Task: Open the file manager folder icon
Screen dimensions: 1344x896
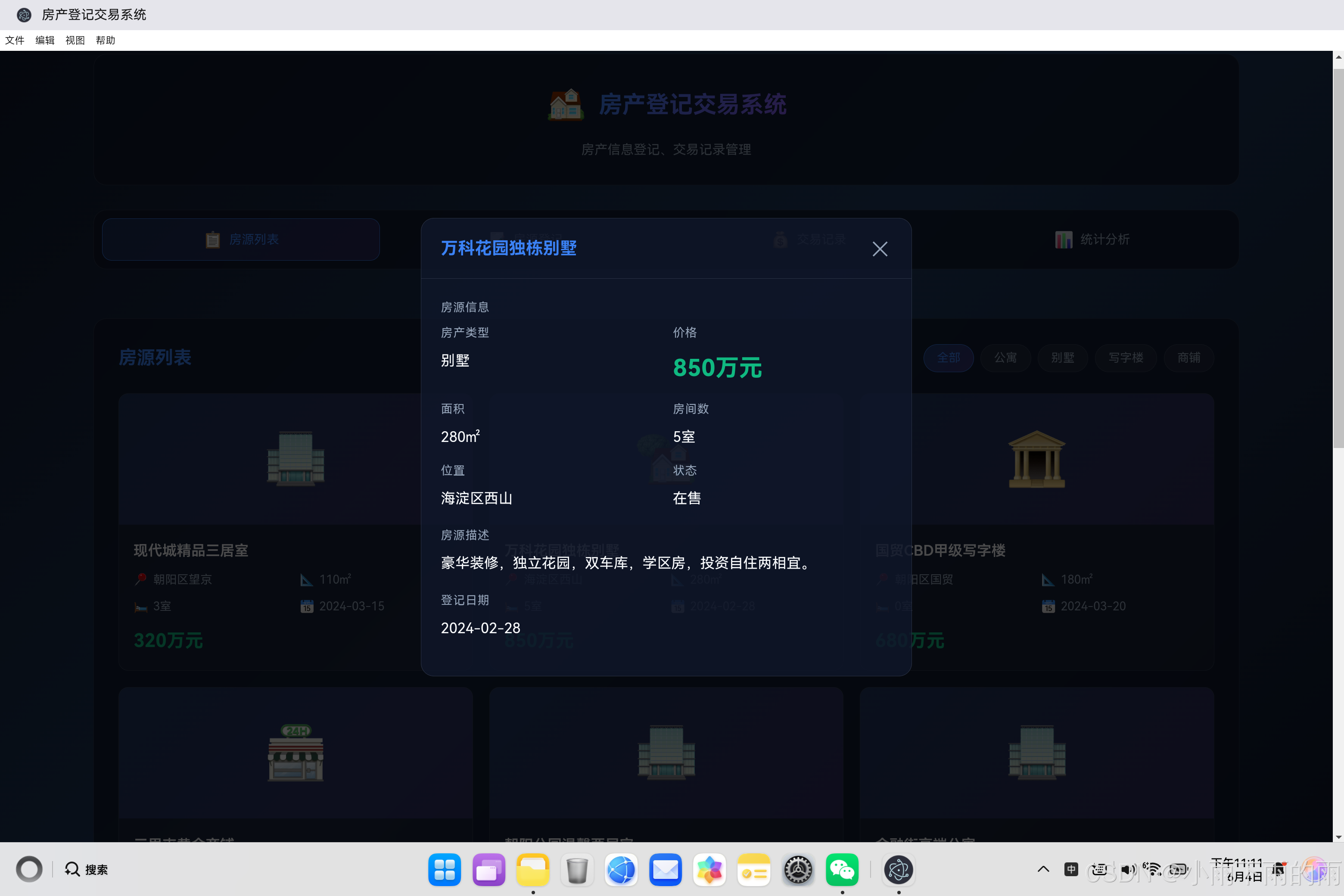Action: click(532, 870)
